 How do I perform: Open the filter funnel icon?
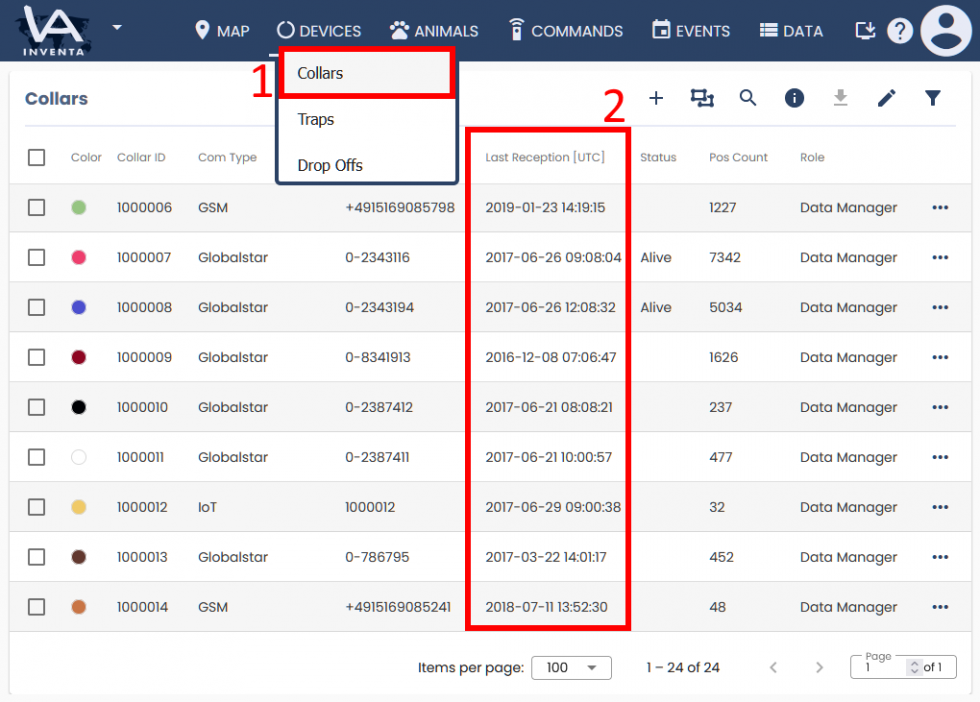coord(932,98)
